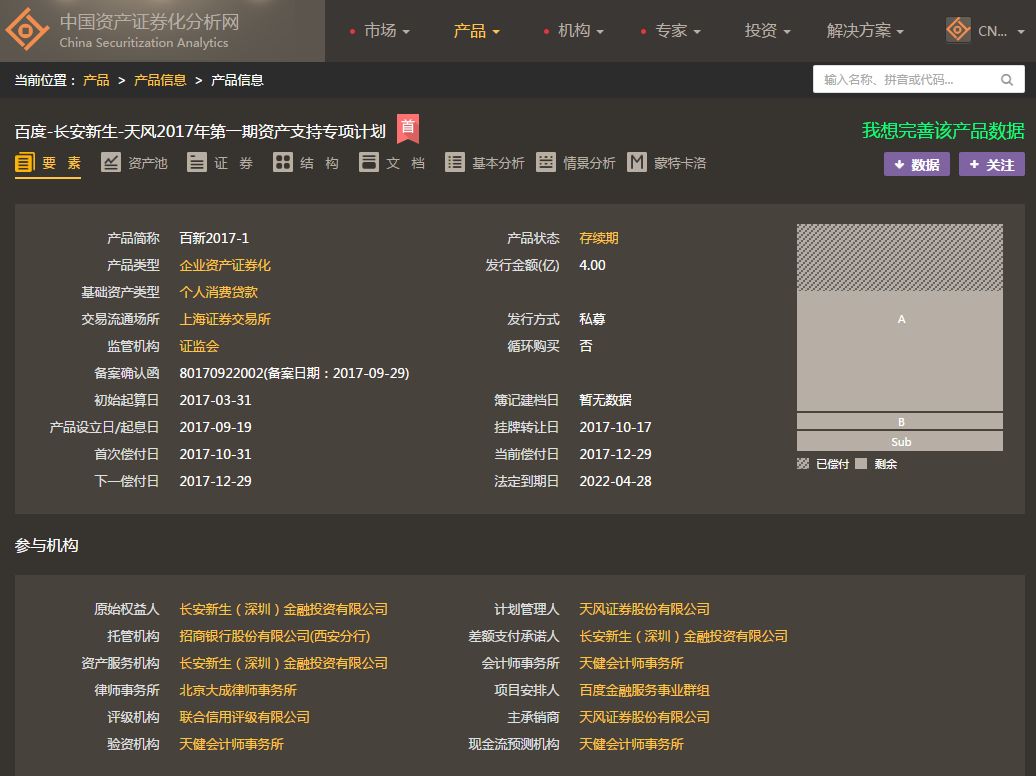
Task: Click the 产品 breadcrumb link
Action: [96, 80]
